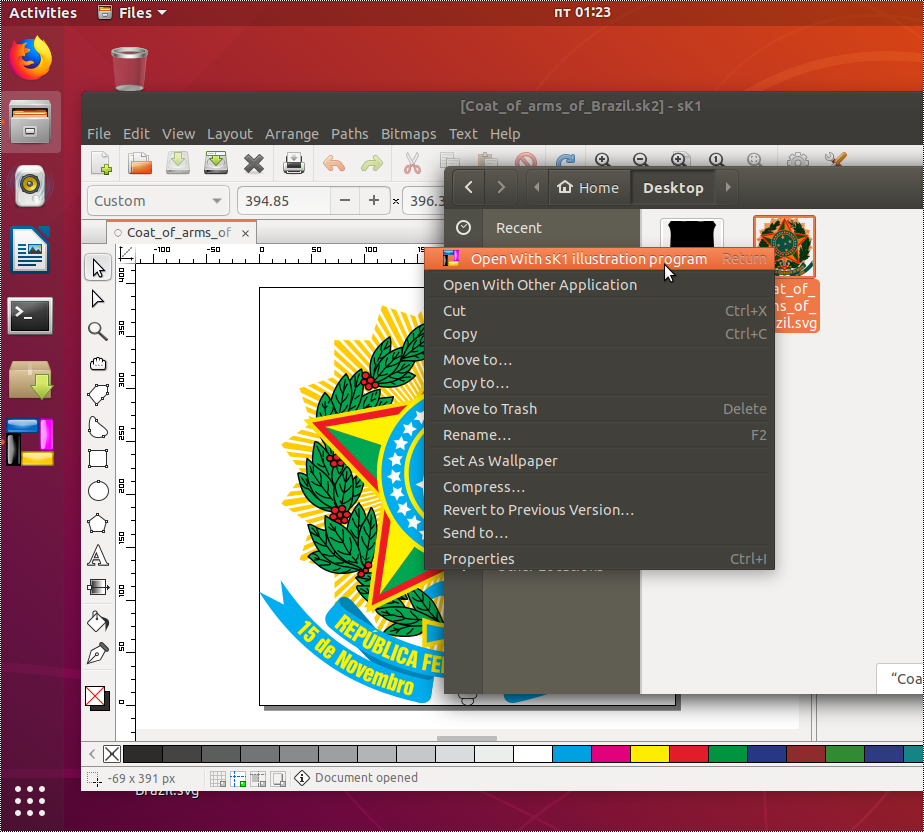Click the Open file folder icon in sK1
This screenshot has width=924, height=832.
click(140, 163)
